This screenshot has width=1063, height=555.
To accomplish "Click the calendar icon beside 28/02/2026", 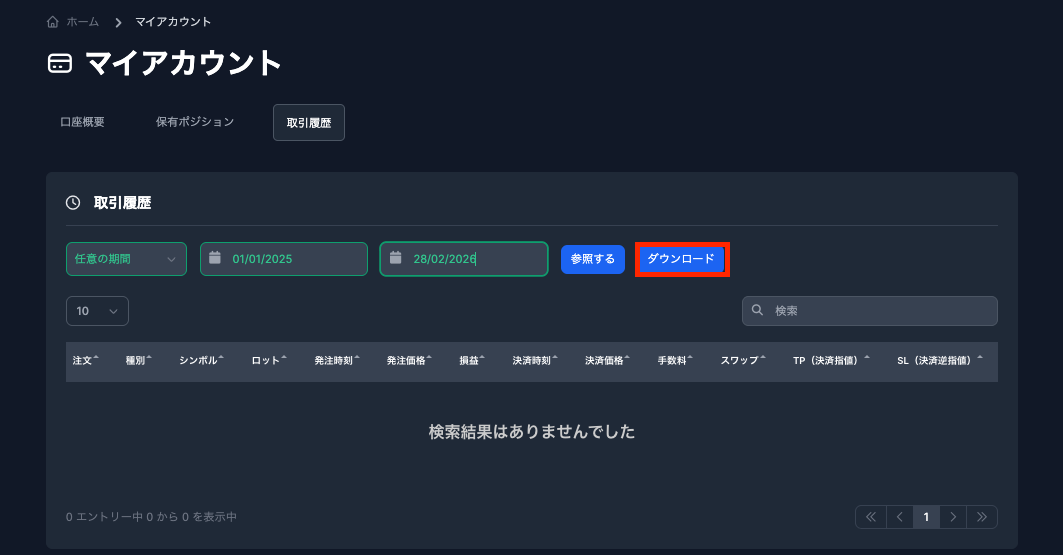I will tap(395, 258).
